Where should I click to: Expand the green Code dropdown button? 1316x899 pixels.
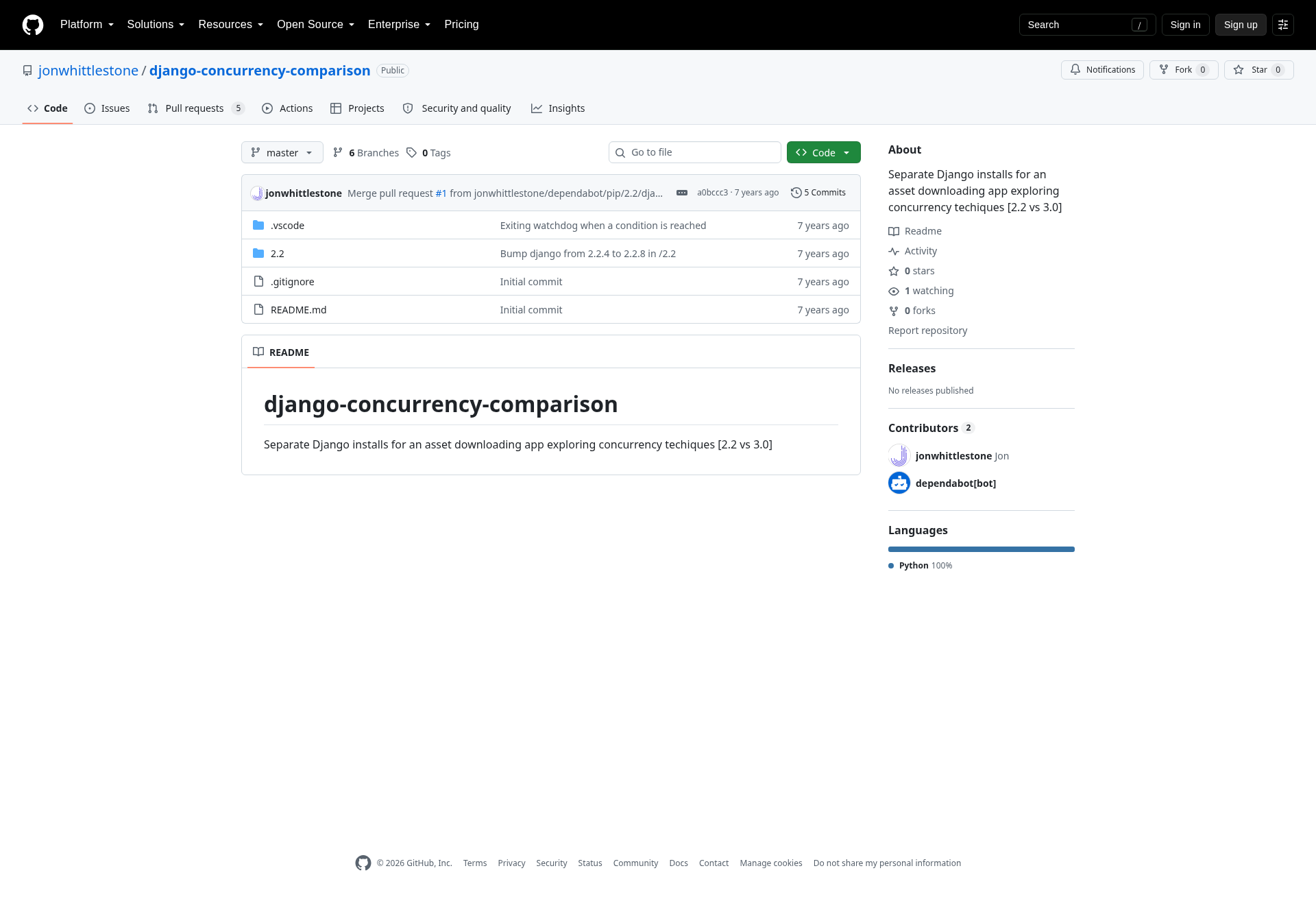point(824,152)
